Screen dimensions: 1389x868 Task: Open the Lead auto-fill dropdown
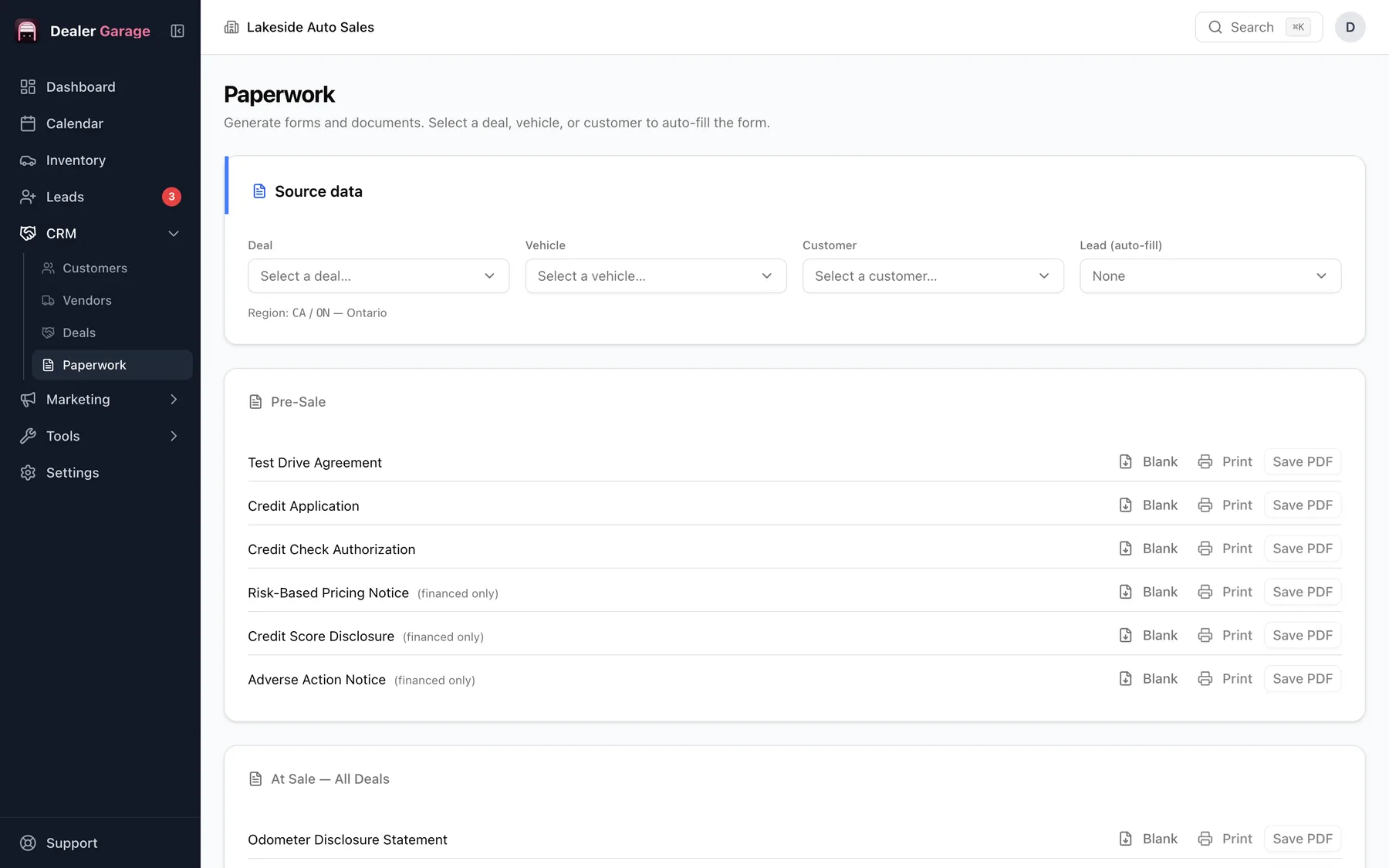click(1210, 276)
